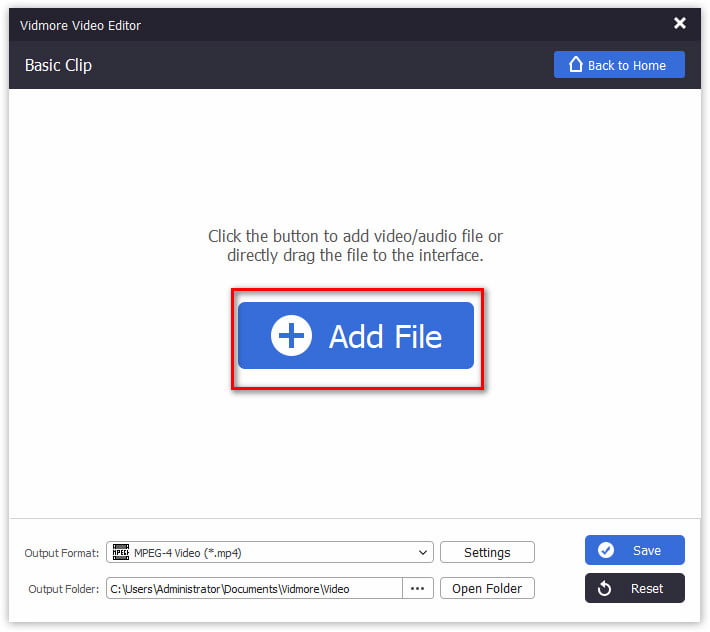Close the Vidmore Video Editor window
This screenshot has width=710, height=632.
(680, 22)
